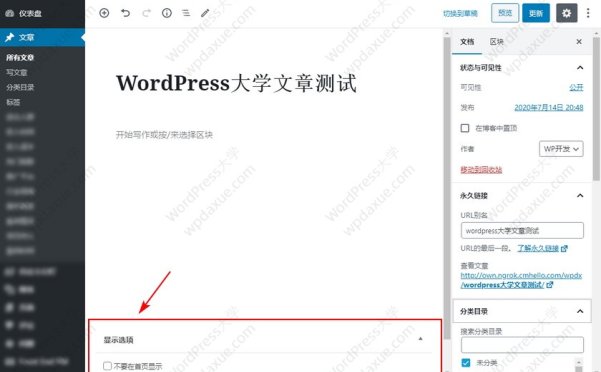The height and width of the screenshot is (372, 601).
Task: Open 所有文章 submenu item
Action: tap(20, 57)
